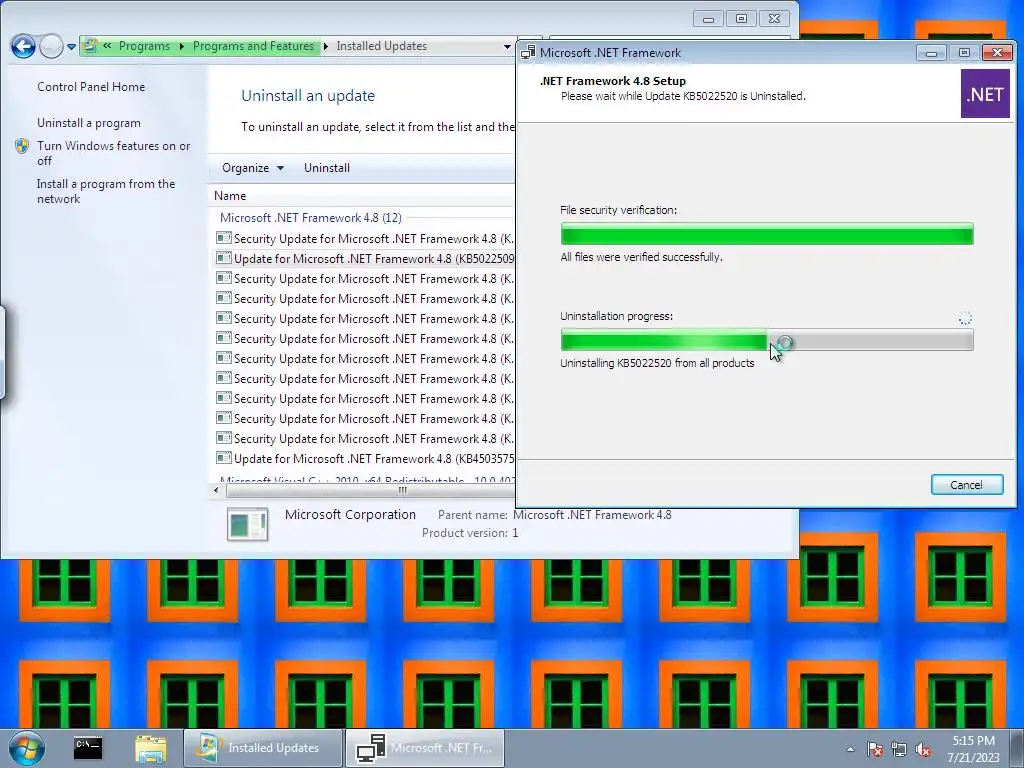This screenshot has height=768, width=1024.
Task: Open Command Prompt from the taskbar
Action: tap(88, 748)
